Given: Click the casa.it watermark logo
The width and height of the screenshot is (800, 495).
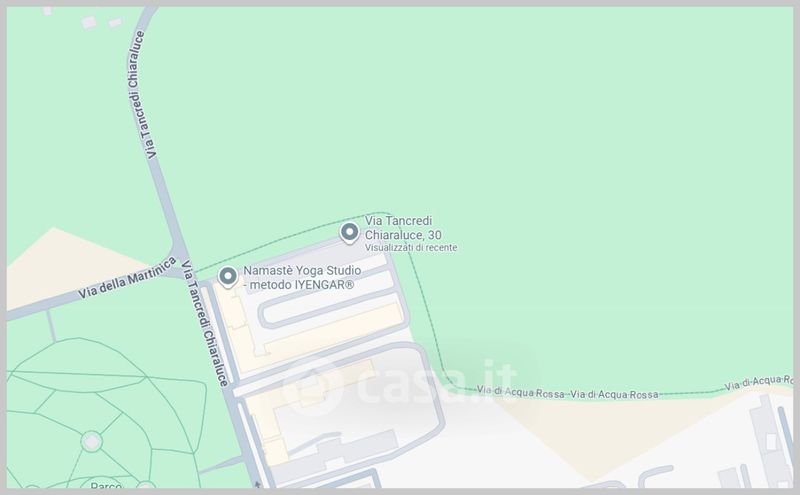Looking at the screenshot, I should tap(399, 385).
